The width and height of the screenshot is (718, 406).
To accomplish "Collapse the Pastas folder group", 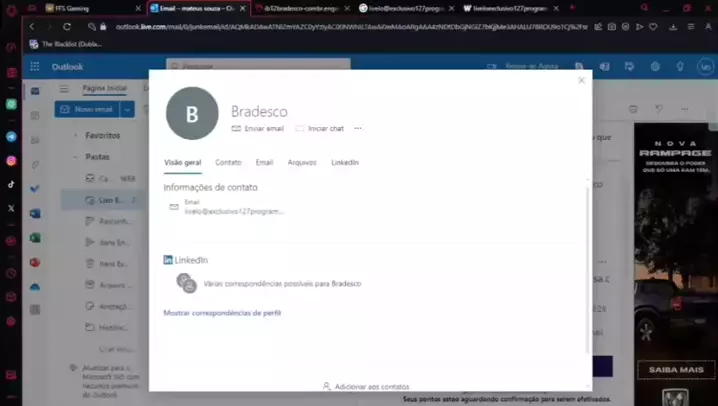I will 76,157.
